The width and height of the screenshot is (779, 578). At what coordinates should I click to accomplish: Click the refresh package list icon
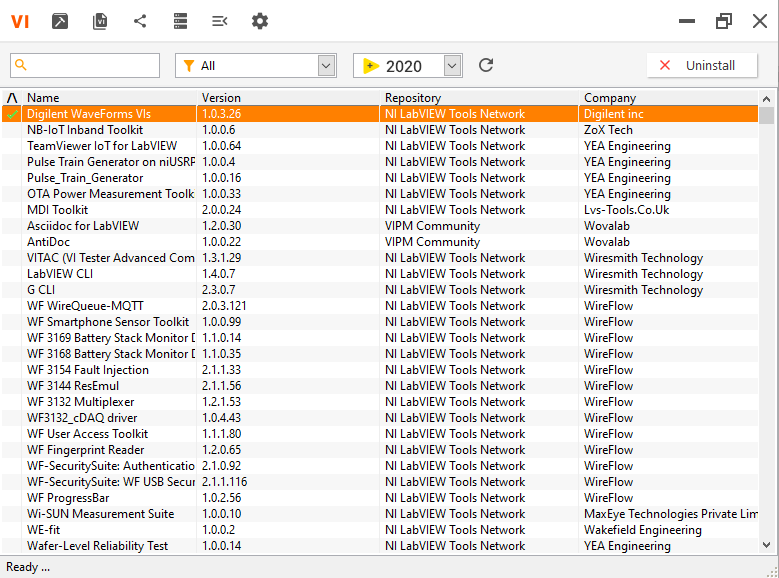(486, 65)
